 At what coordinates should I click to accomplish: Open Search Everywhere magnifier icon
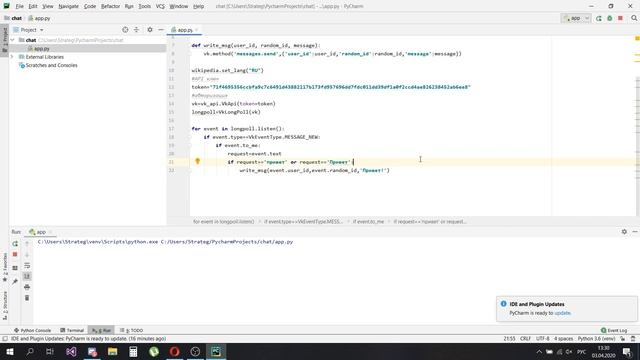point(634,18)
